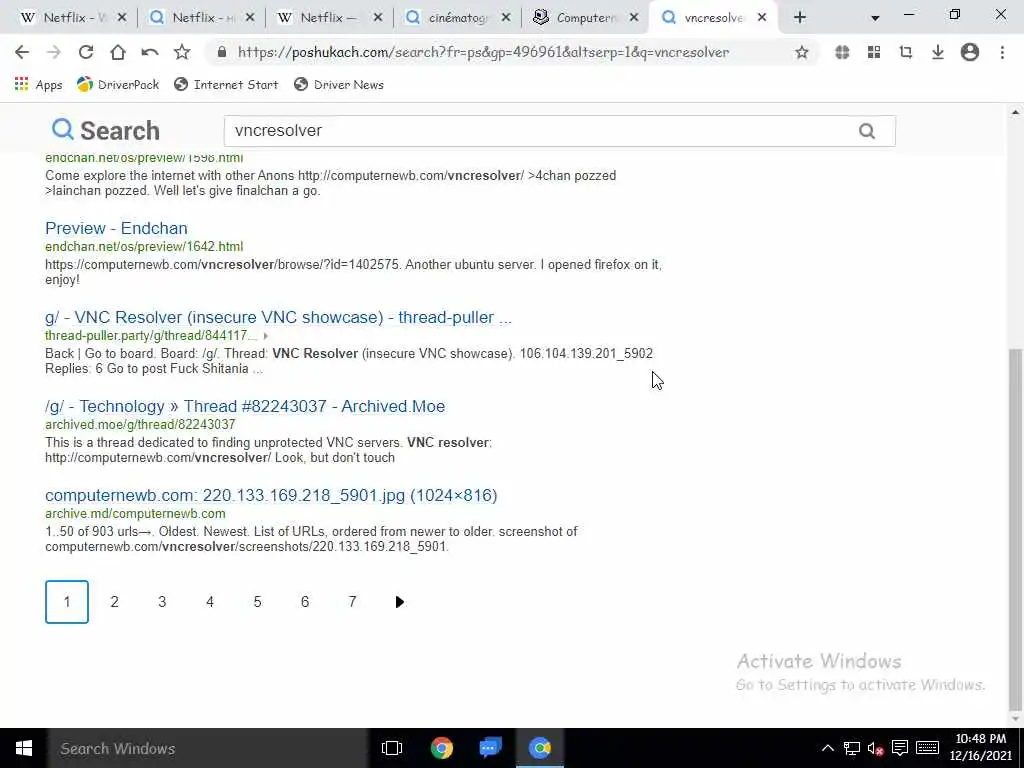Bookmark this page with the address bar star
Viewport: 1024px width, 768px height.
click(x=802, y=52)
